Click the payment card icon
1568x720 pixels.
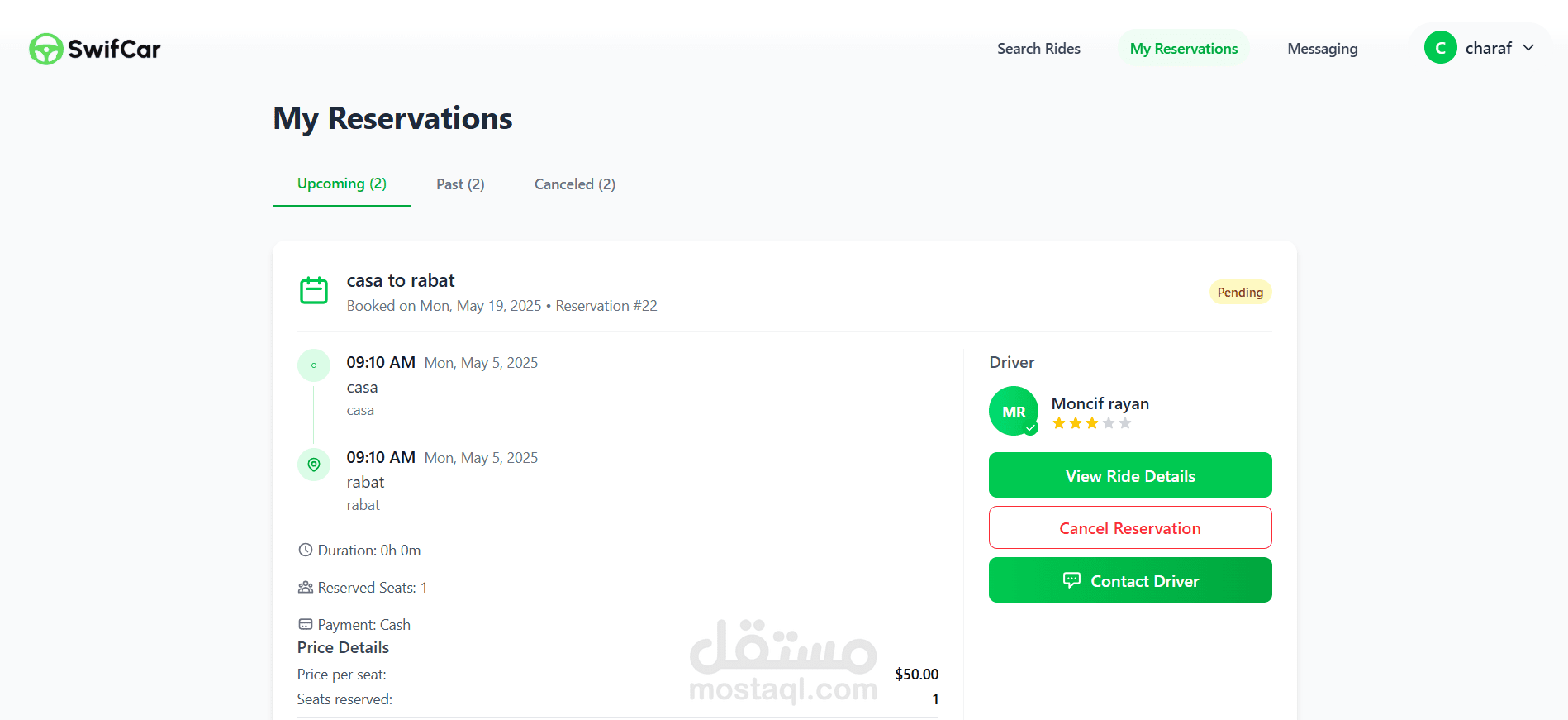click(306, 624)
